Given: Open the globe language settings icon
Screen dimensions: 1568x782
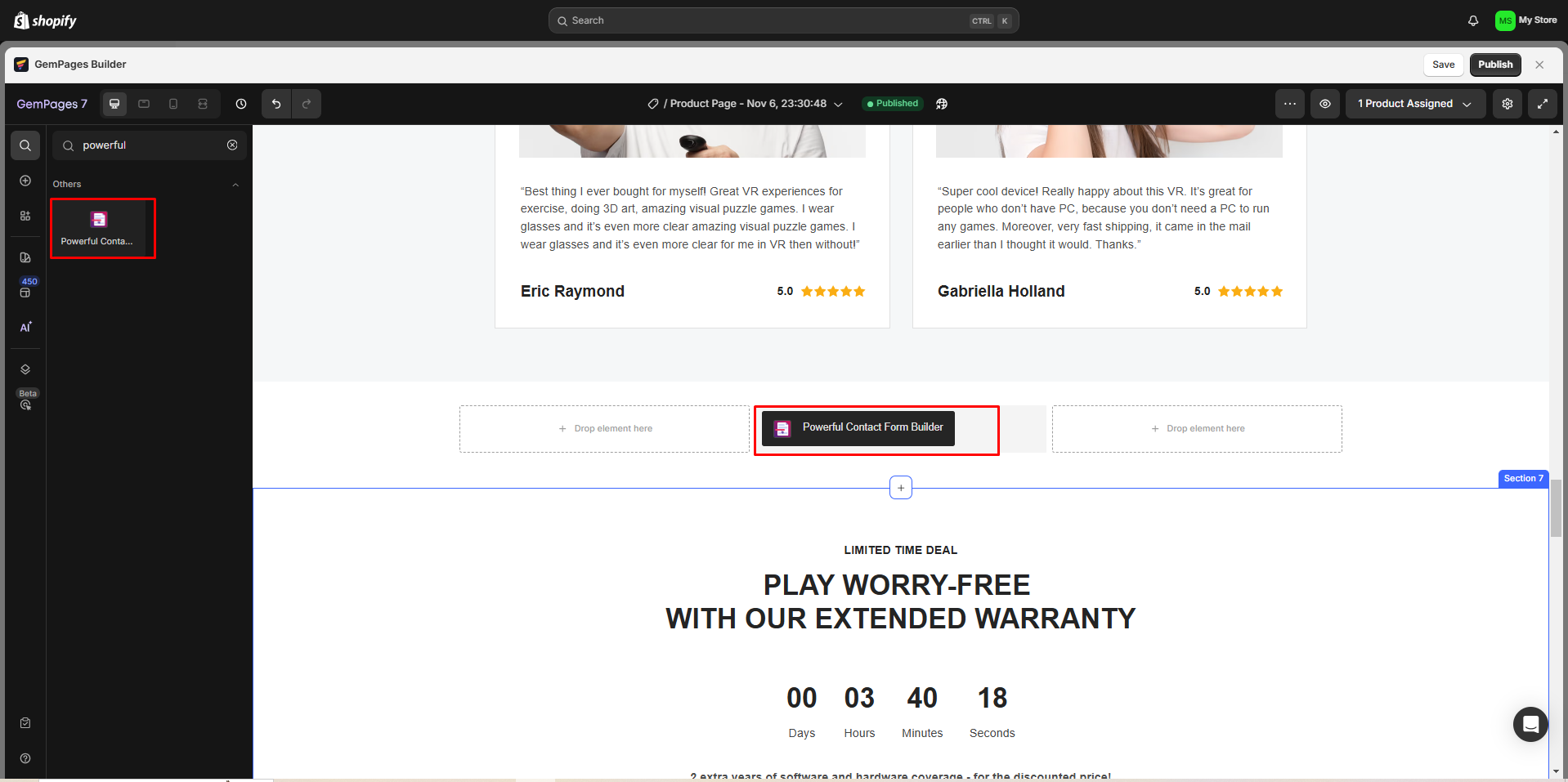Looking at the screenshot, I should (942, 104).
